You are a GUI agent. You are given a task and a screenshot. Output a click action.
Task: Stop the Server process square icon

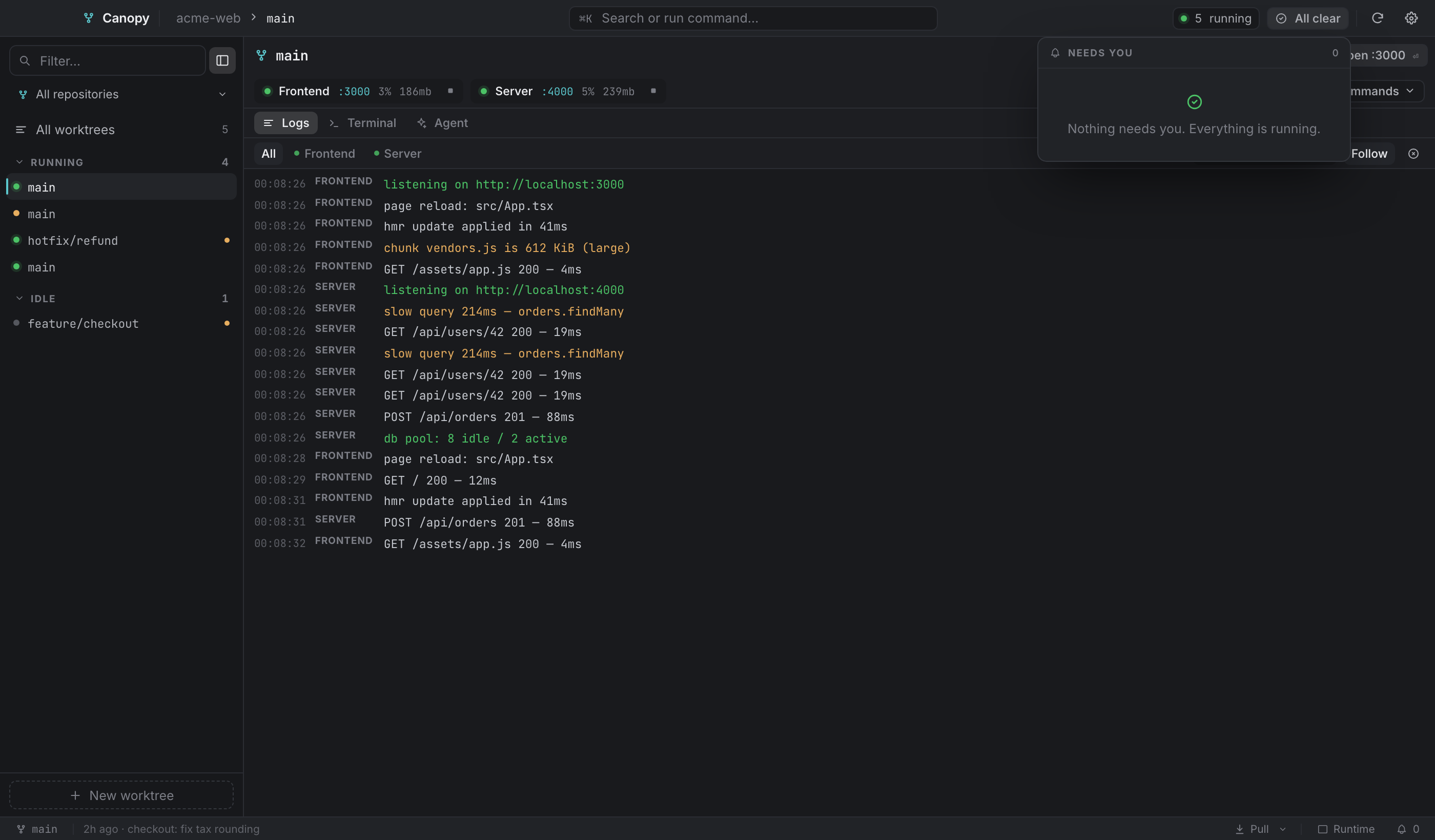pyautogui.click(x=653, y=91)
